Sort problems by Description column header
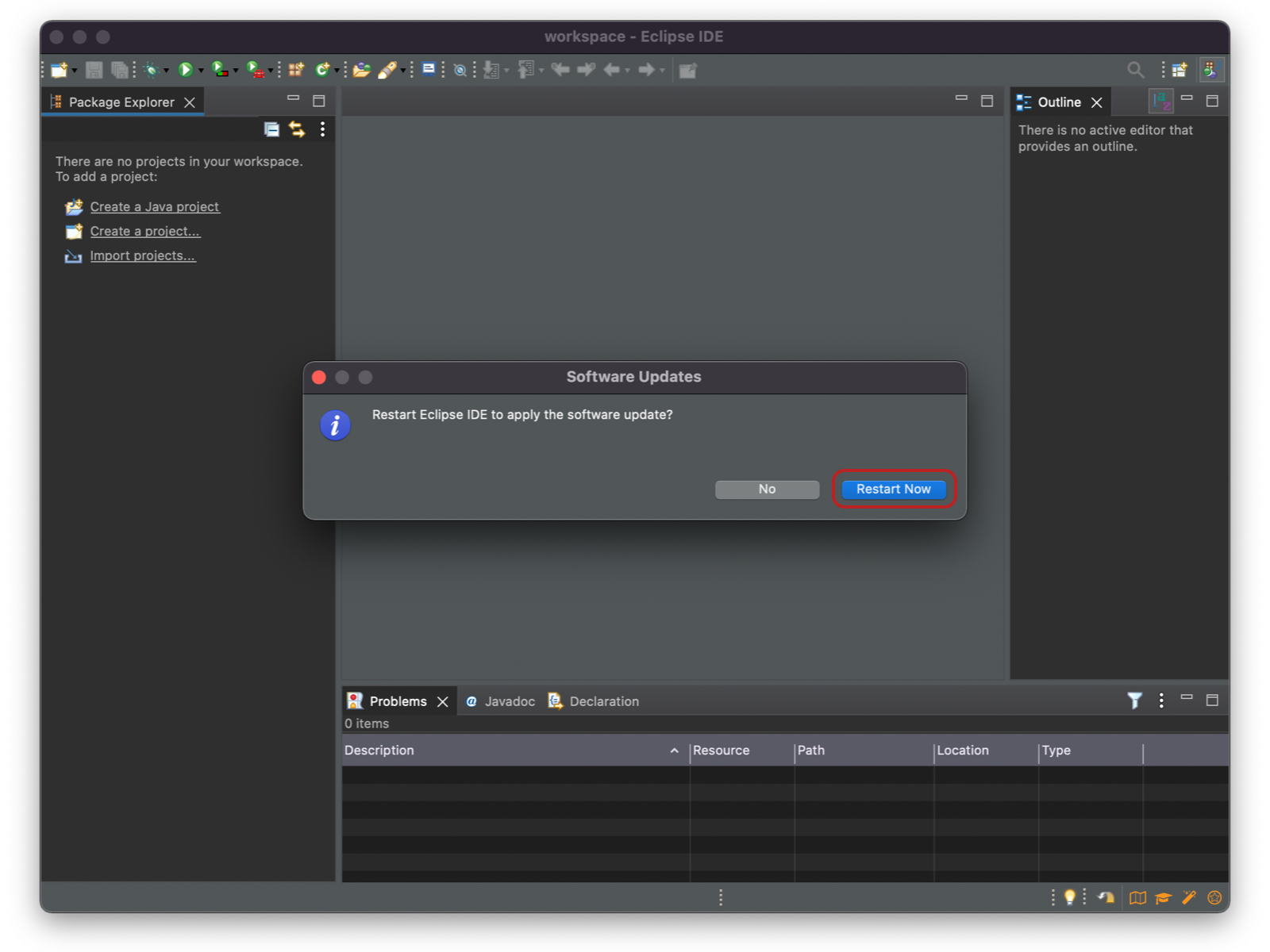The image size is (1270, 952). tap(516, 750)
